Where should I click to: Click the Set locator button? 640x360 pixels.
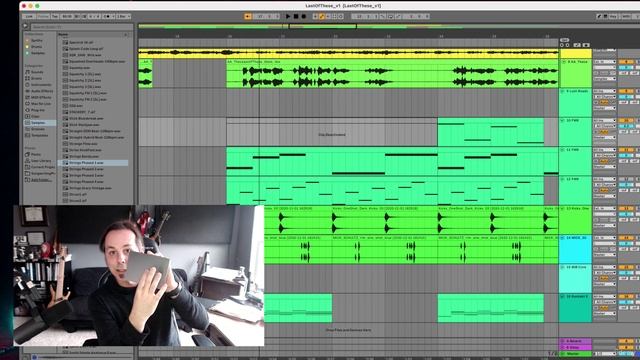565,40
